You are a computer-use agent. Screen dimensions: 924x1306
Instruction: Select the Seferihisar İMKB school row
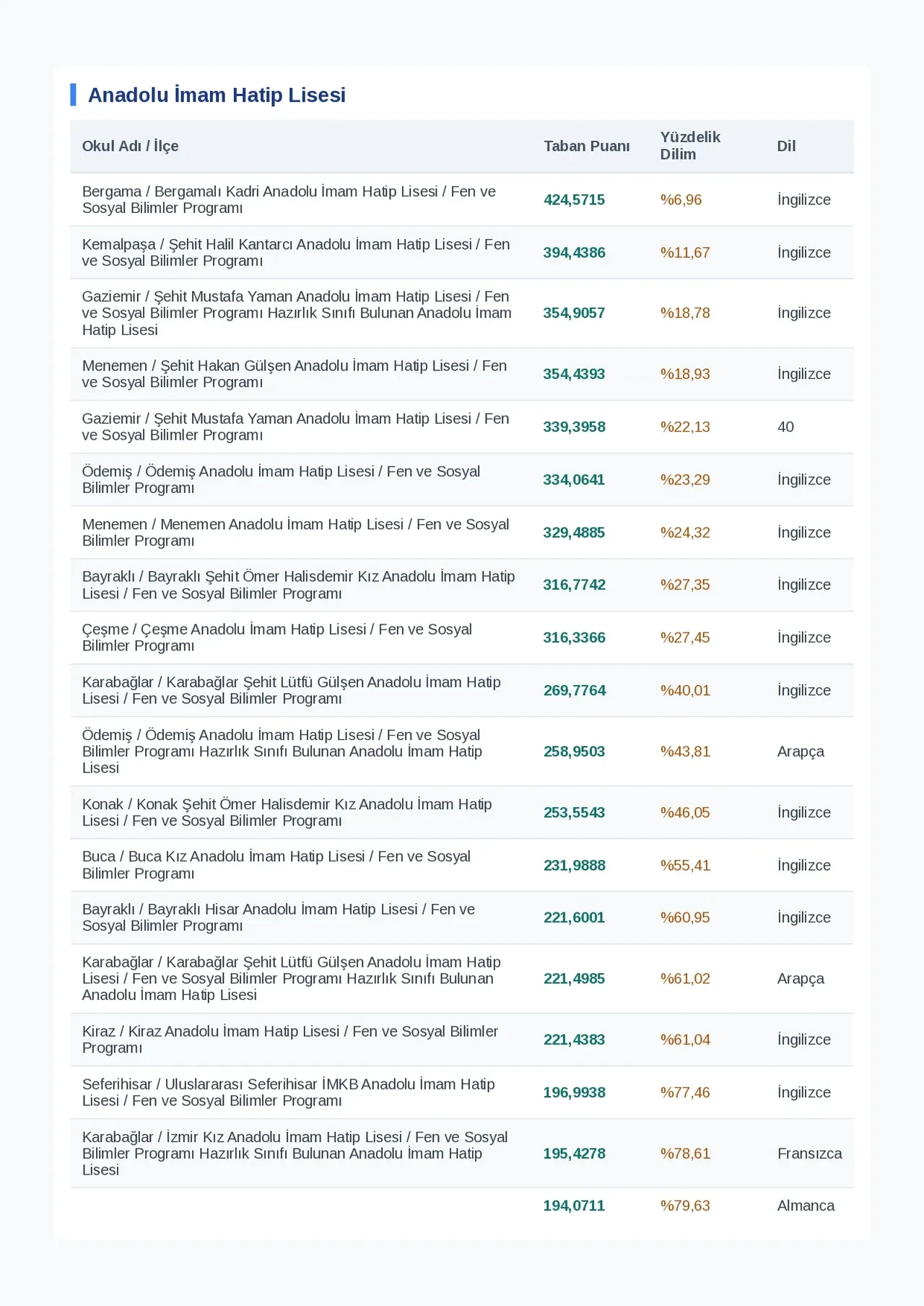pyautogui.click(x=462, y=1092)
